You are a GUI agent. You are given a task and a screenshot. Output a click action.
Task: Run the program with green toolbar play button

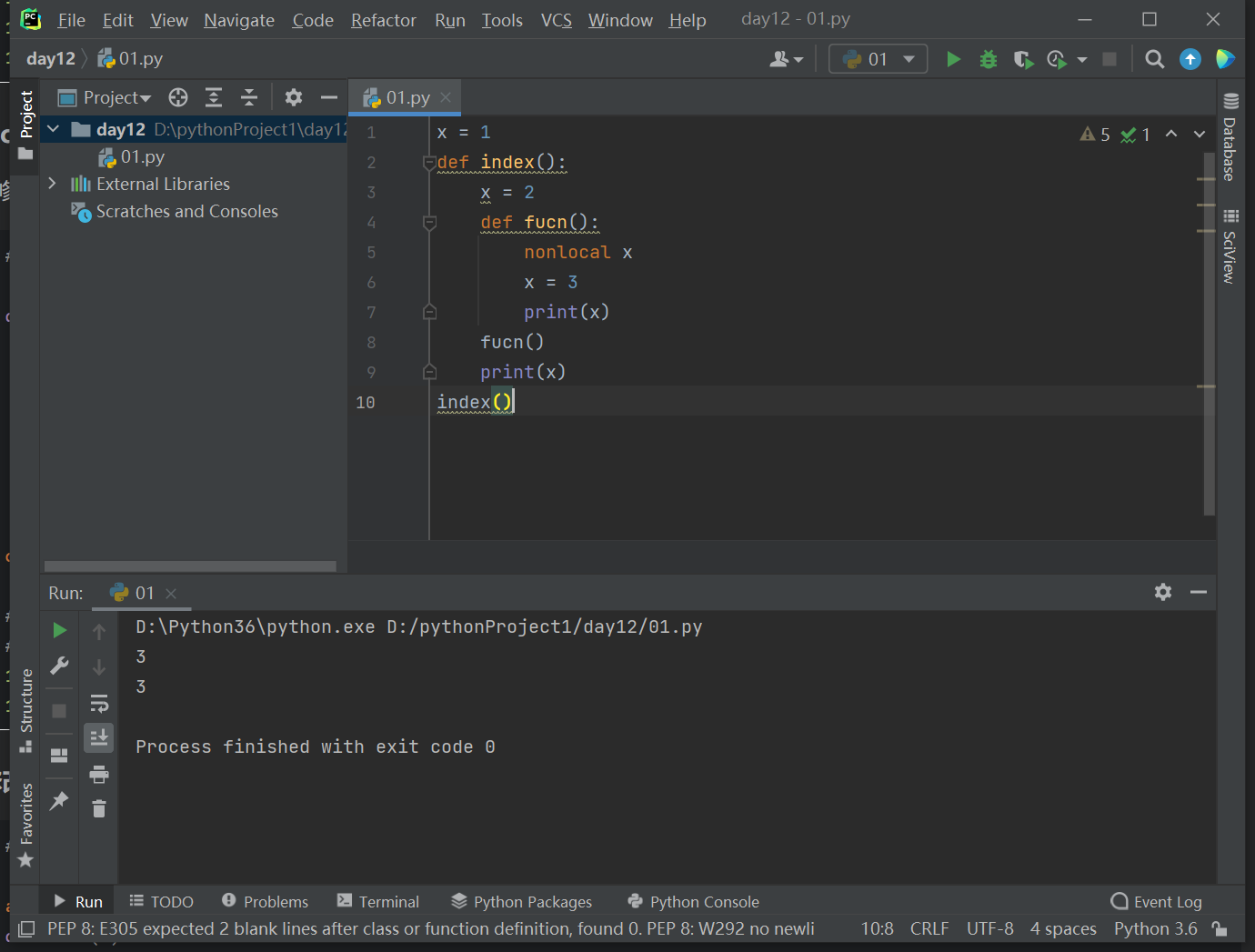pyautogui.click(x=953, y=59)
